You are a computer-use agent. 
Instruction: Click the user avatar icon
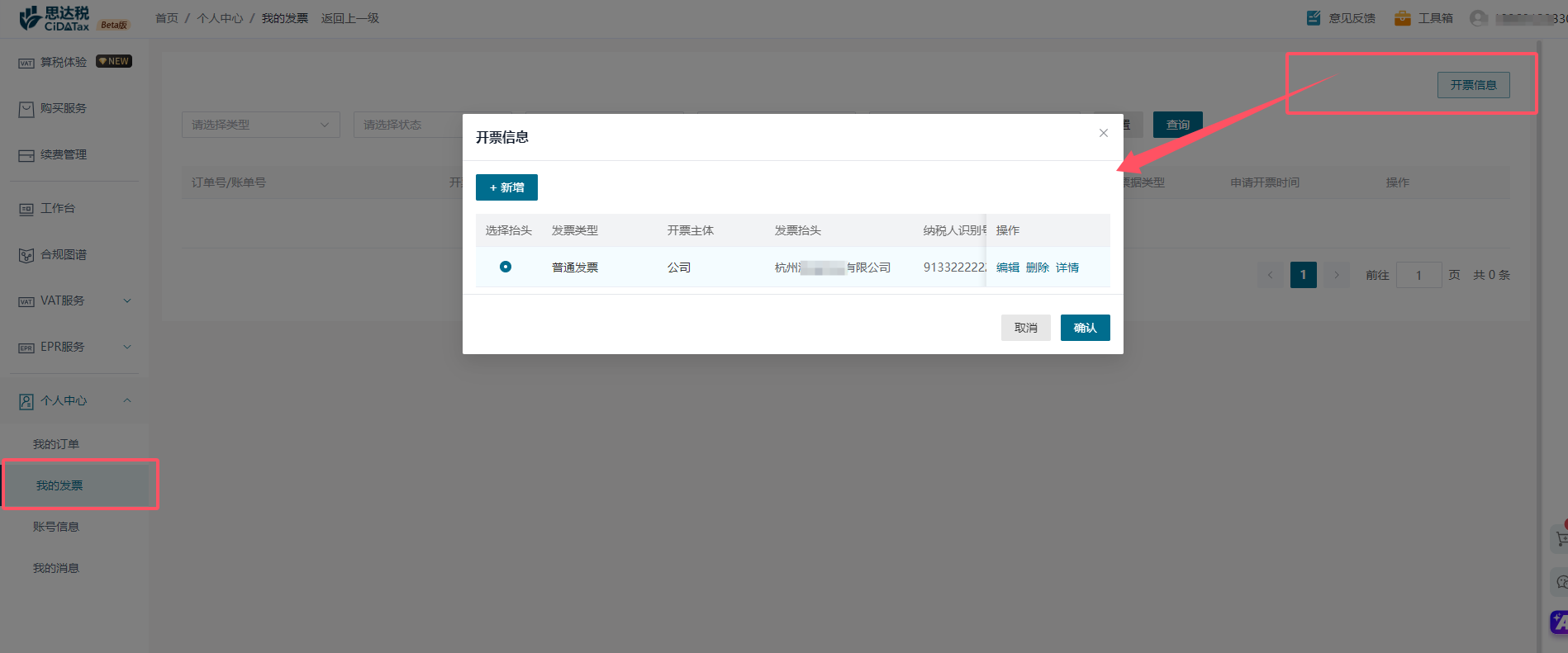1478,18
